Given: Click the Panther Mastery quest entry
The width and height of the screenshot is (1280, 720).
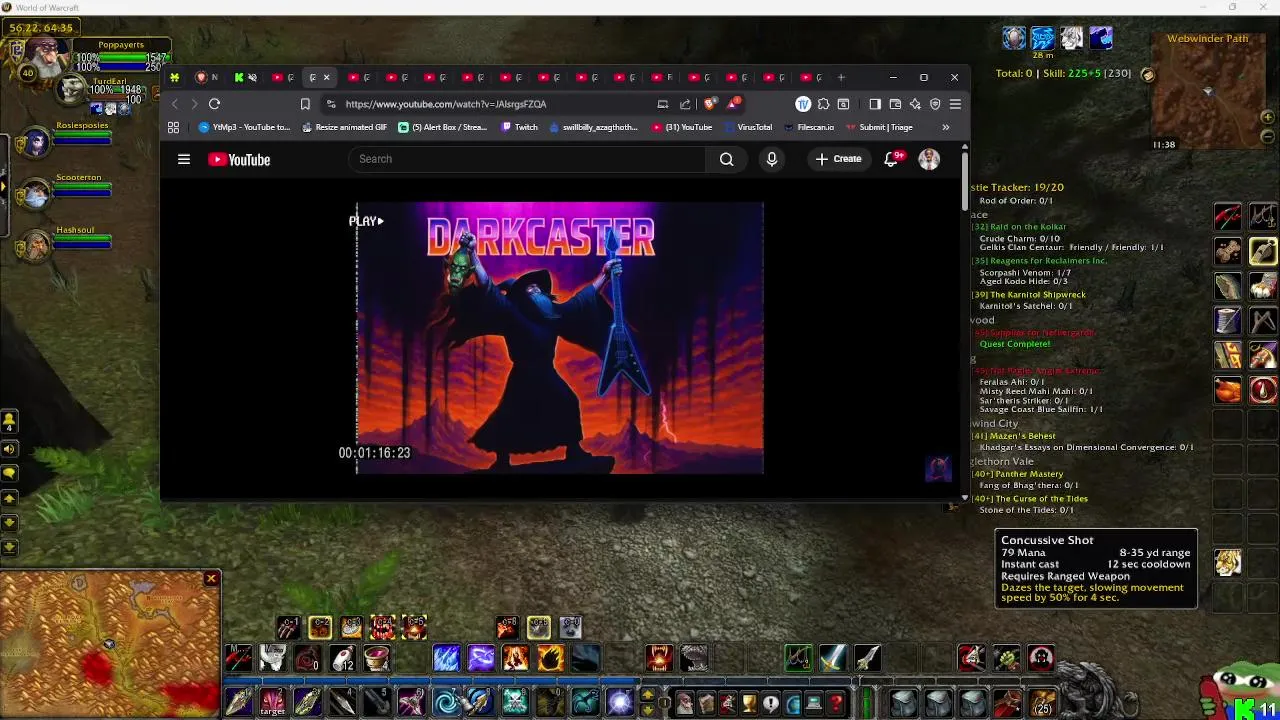Looking at the screenshot, I should tap(1017, 474).
